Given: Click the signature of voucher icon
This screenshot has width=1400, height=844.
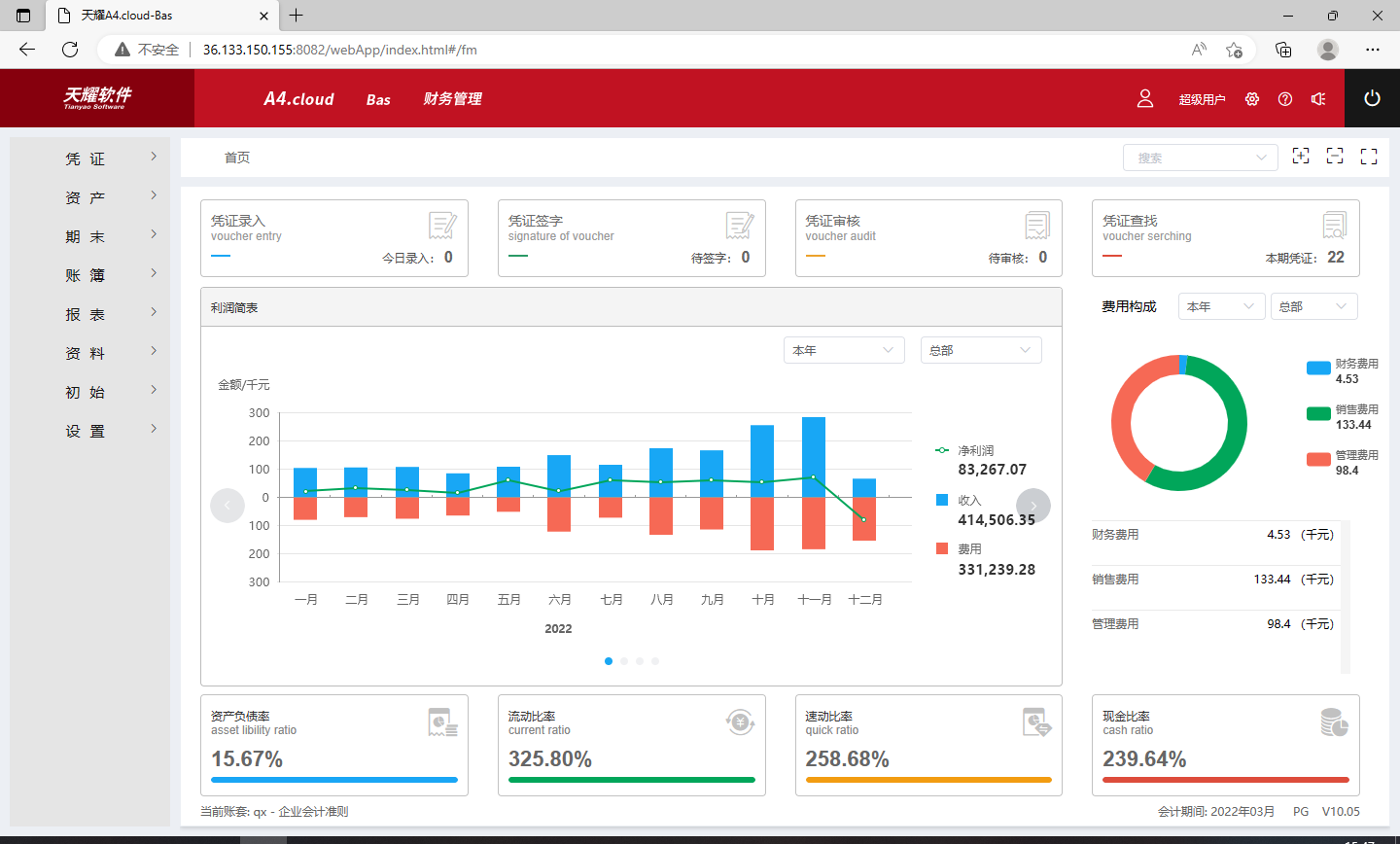Looking at the screenshot, I should (740, 226).
